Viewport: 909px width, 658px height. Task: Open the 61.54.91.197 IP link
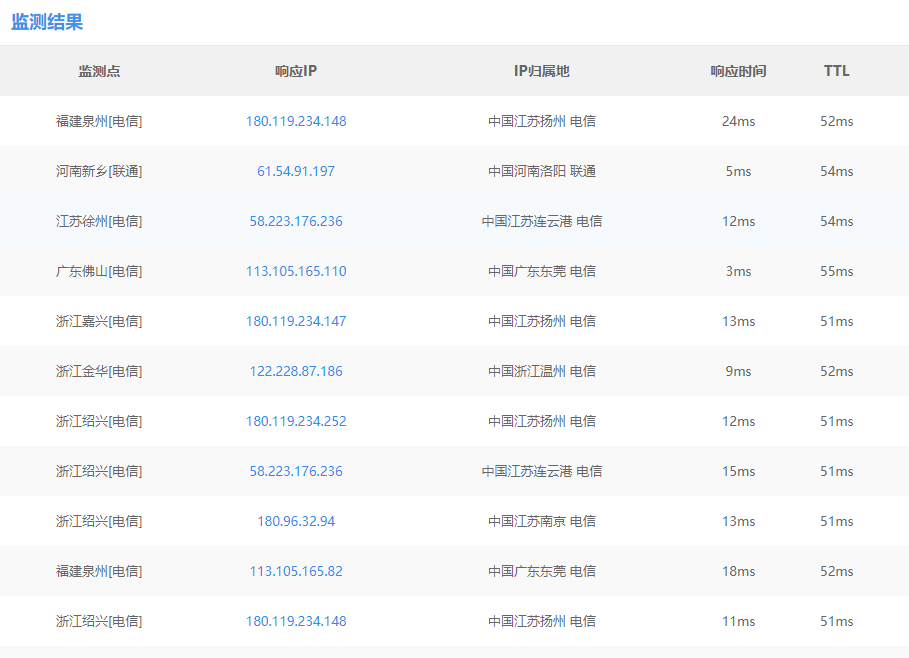[x=296, y=171]
